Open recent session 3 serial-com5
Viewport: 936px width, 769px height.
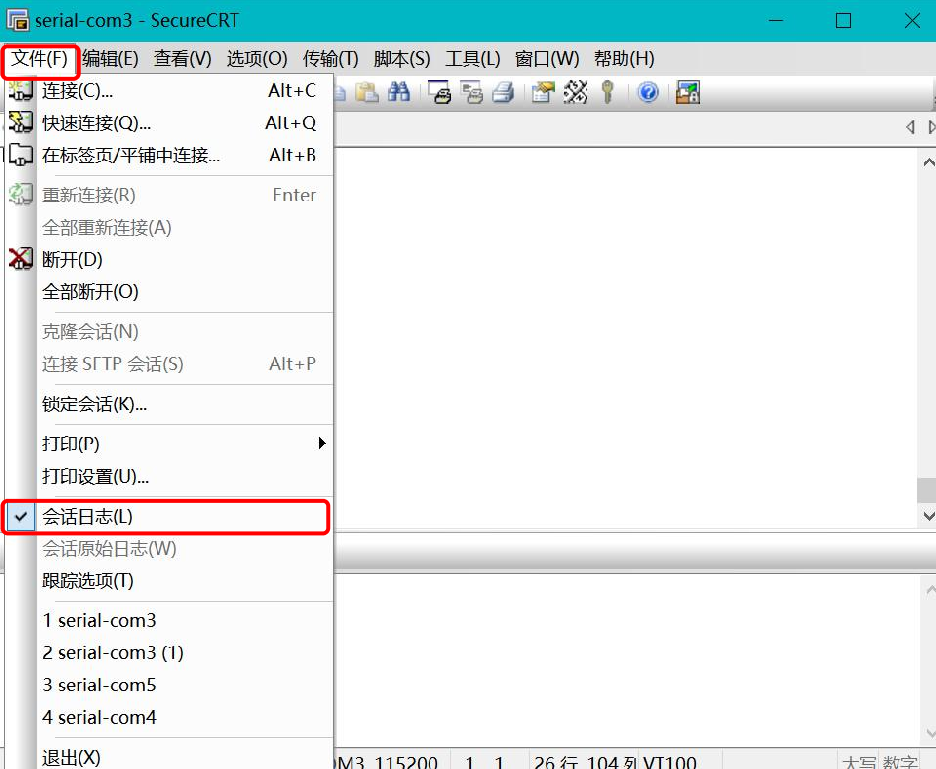point(168,685)
